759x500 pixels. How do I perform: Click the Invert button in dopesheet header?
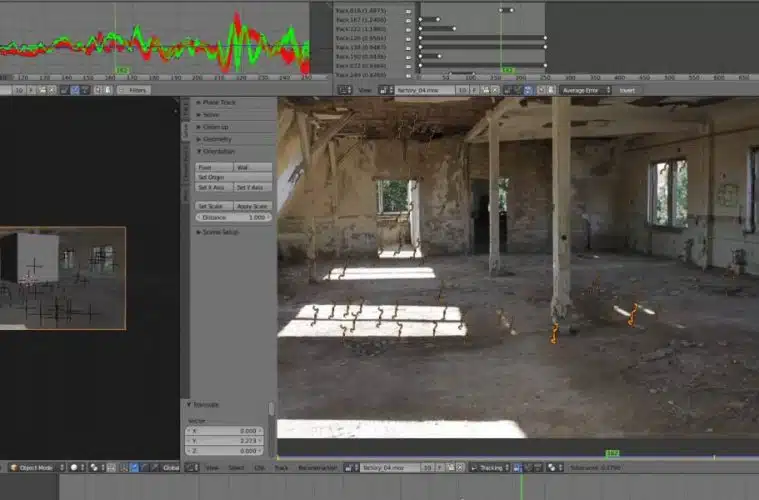626,90
